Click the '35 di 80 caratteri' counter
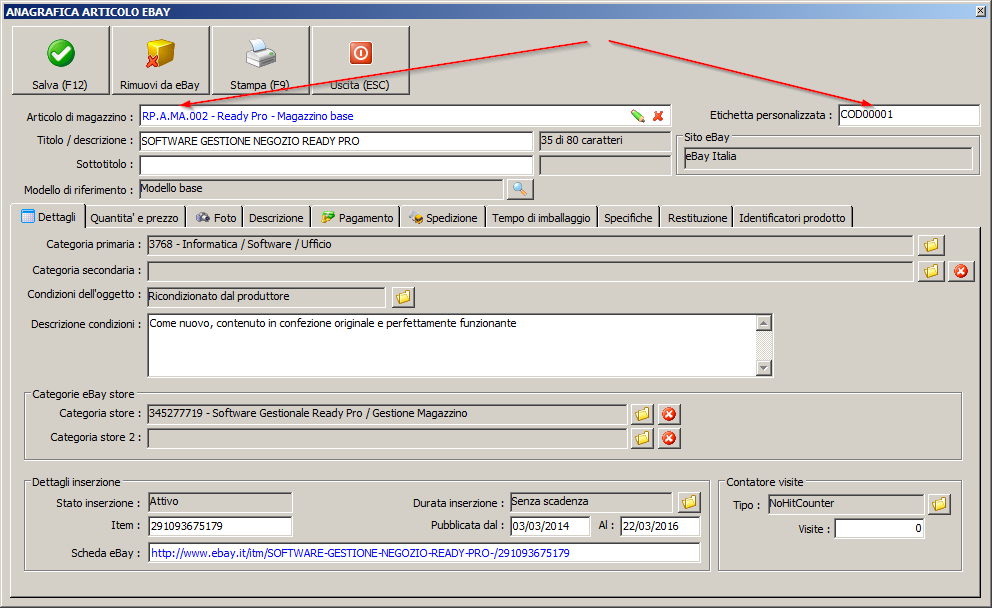Viewport: 992px width, 608px height. (x=605, y=141)
